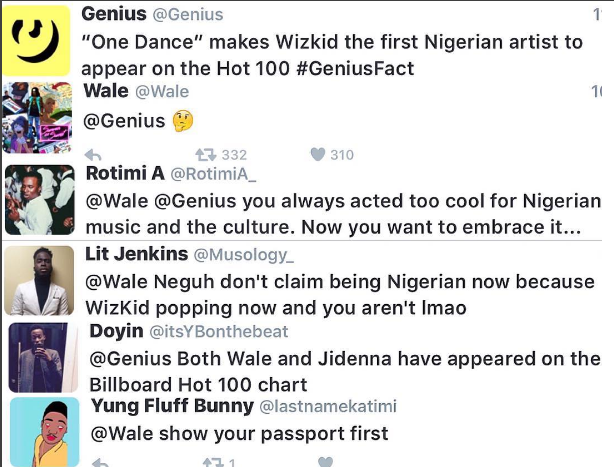Reply to Yung Fluff Bunny's tweet
Image resolution: width=614 pixels, height=467 pixels.
[95, 462]
